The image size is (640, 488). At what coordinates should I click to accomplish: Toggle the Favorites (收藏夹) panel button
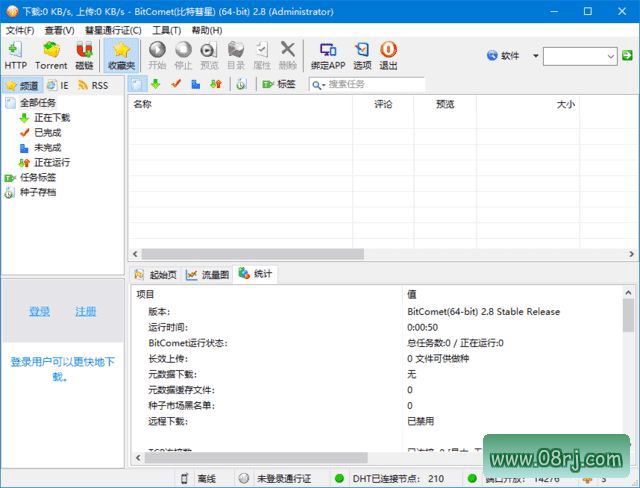click(x=121, y=55)
